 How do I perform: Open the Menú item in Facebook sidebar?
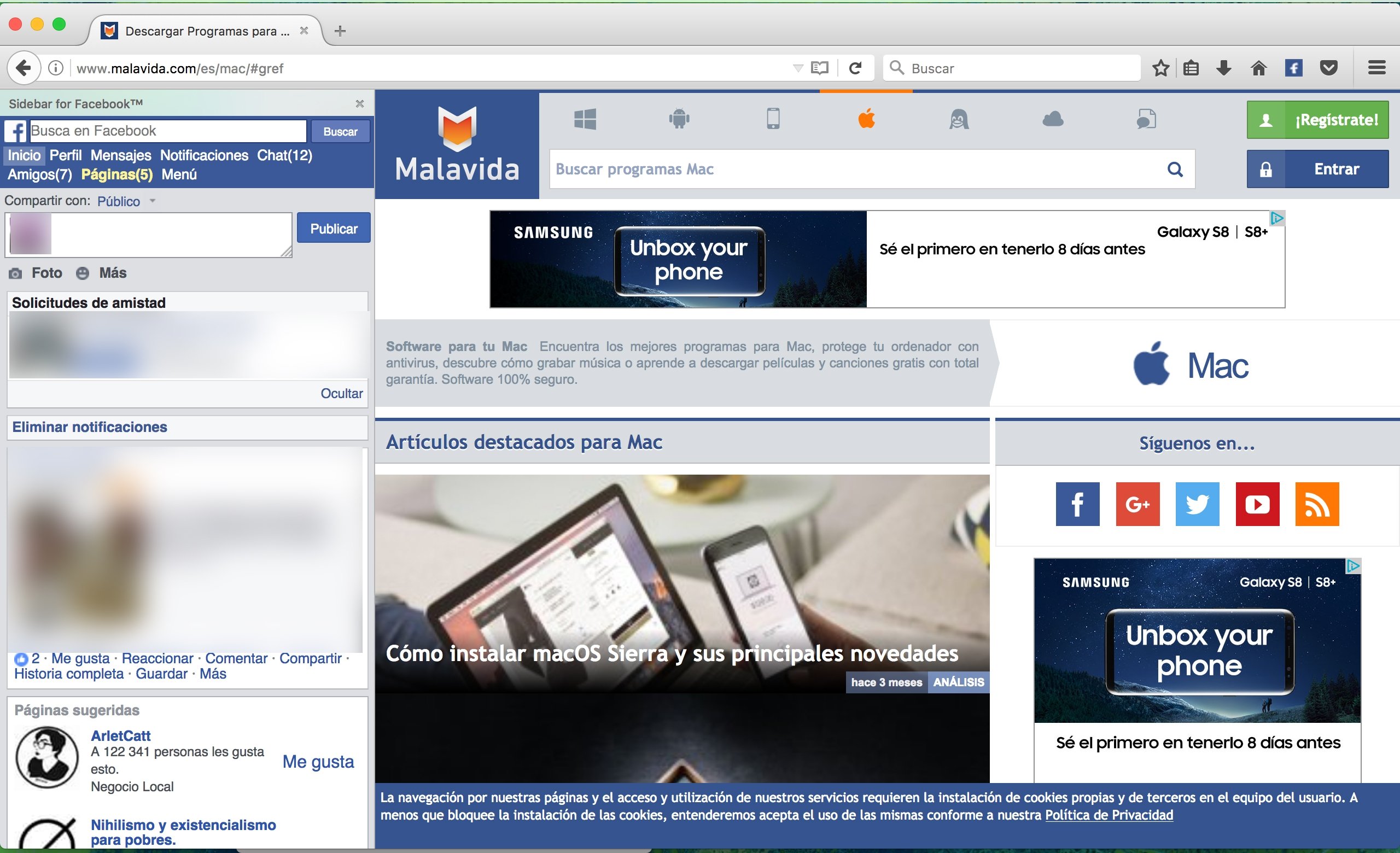pos(179,174)
